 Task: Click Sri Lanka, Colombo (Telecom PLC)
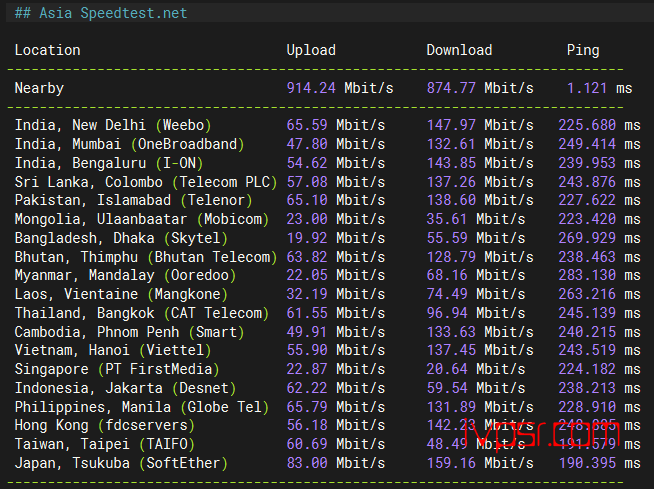click(146, 182)
